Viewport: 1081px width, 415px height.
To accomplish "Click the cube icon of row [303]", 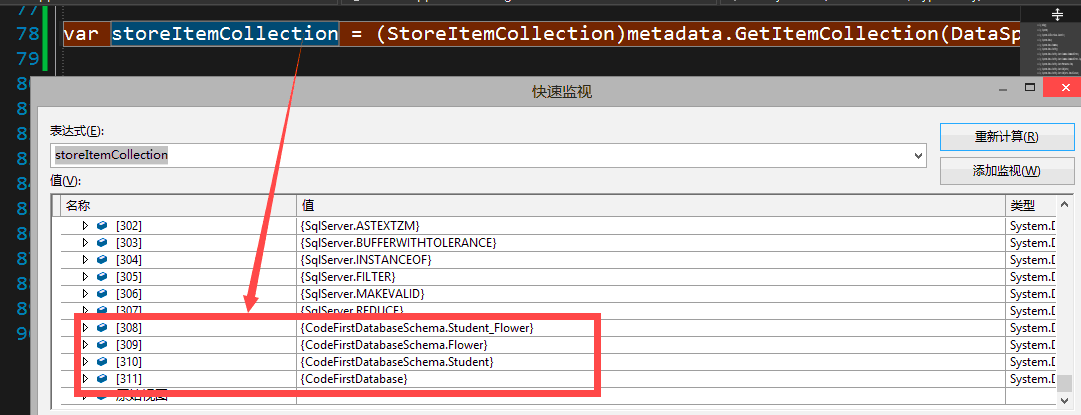I will (102, 243).
